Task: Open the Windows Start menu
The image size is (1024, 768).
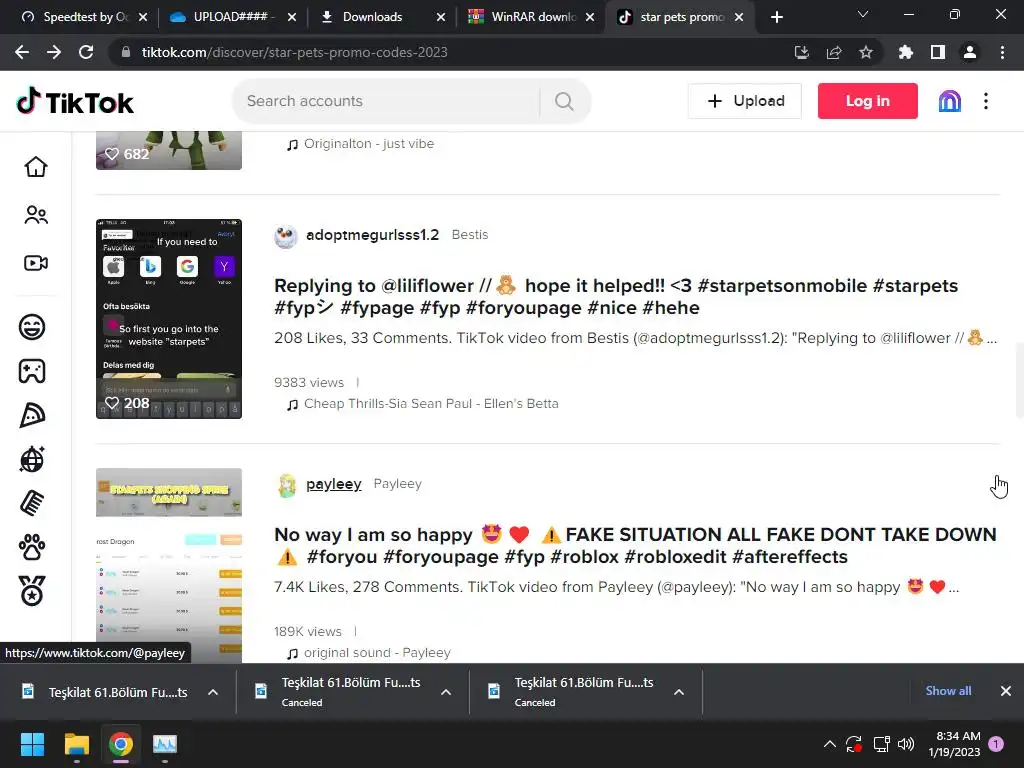Action: point(32,744)
